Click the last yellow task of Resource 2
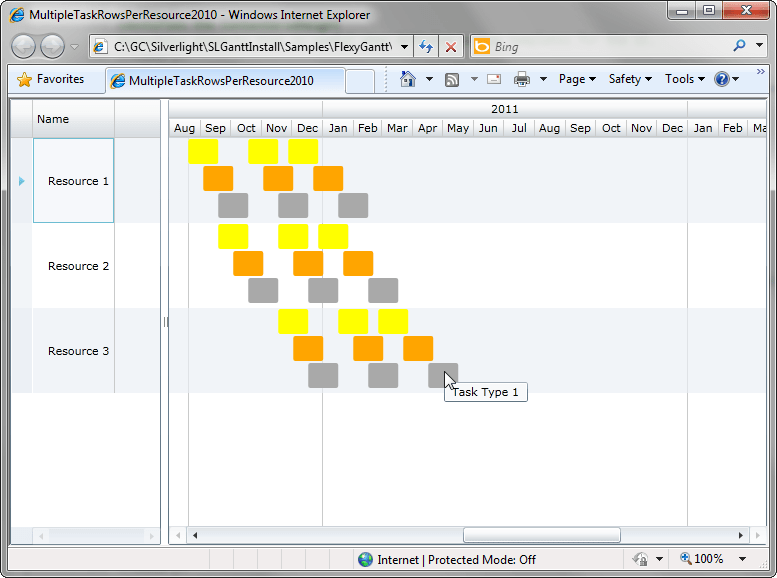This screenshot has height=578, width=777. point(333,236)
